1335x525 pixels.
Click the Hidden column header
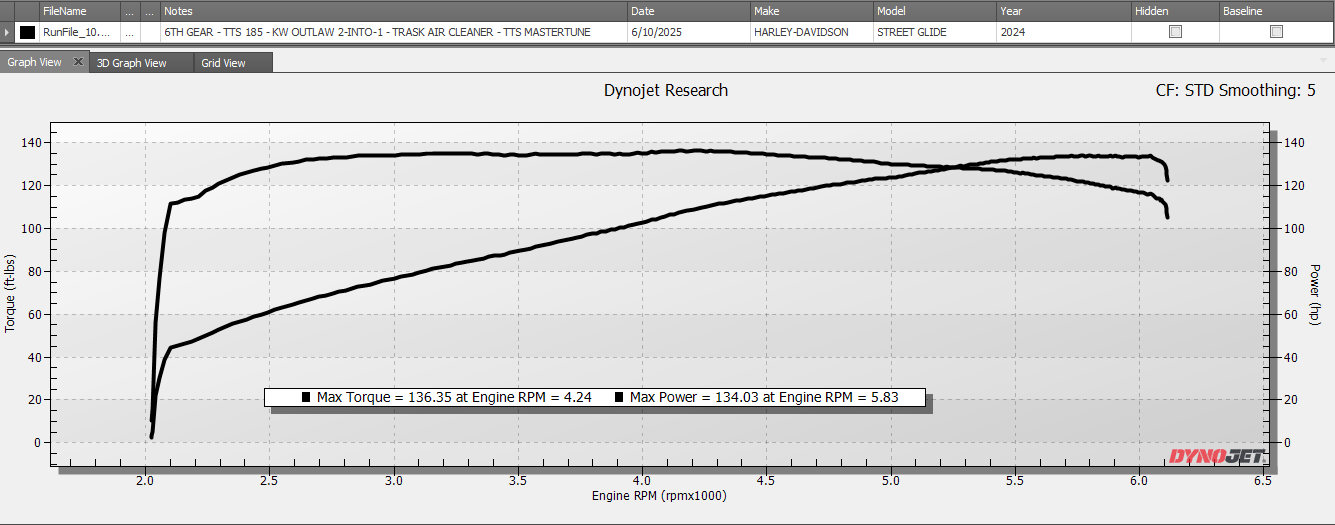(x=1175, y=11)
